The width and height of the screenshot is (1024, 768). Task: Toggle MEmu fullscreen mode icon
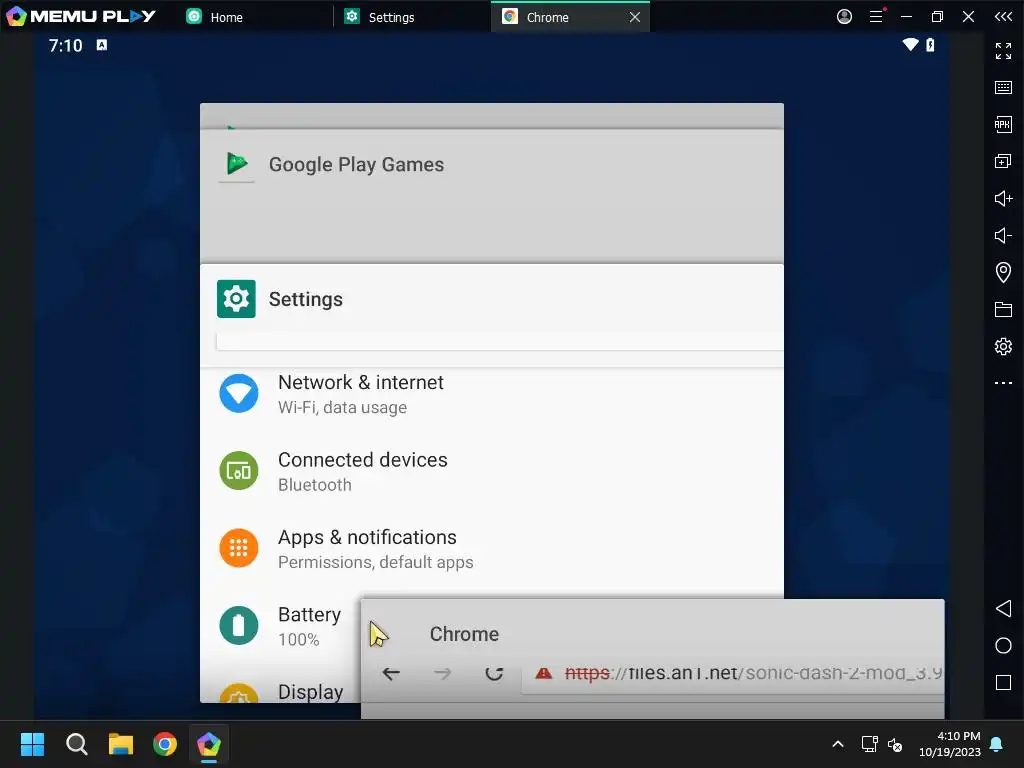1003,51
